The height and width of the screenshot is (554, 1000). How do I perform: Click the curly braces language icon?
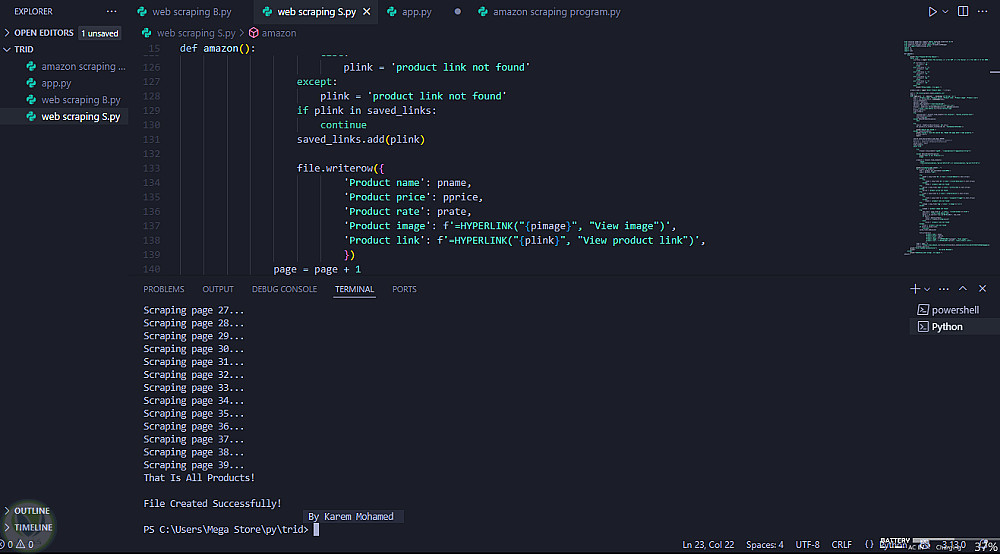869,544
